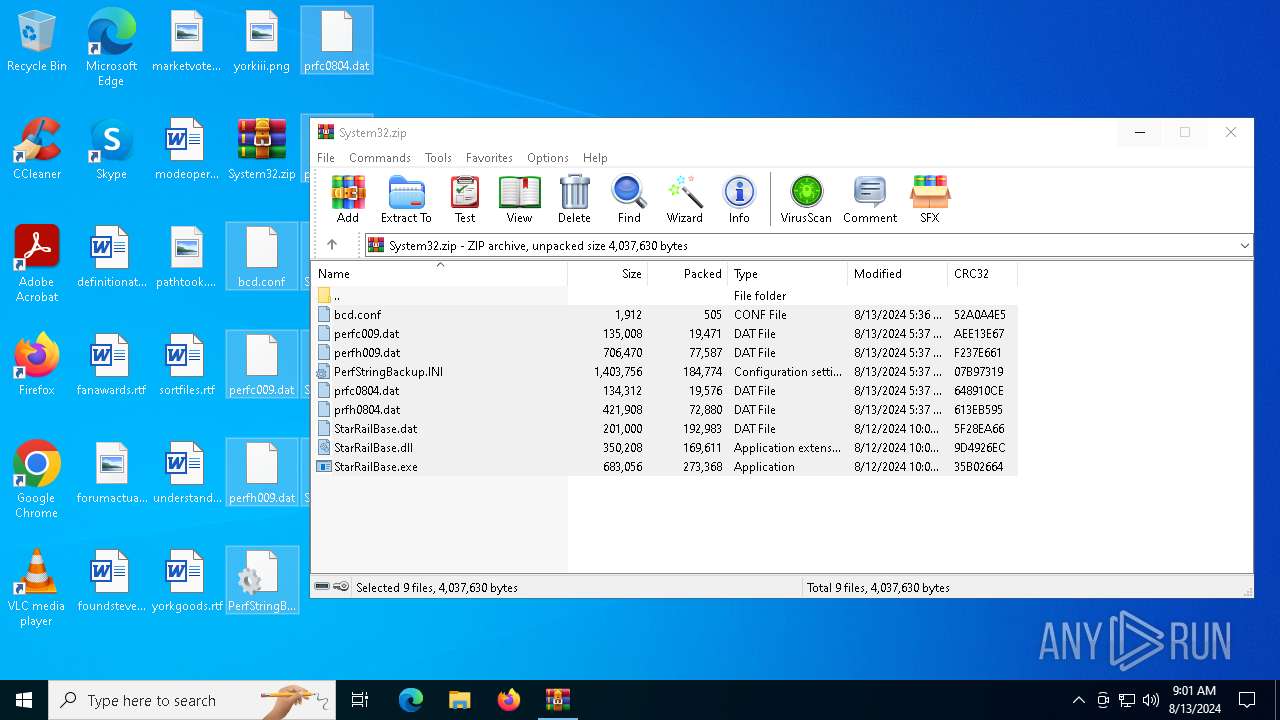This screenshot has width=1280, height=720.
Task: Select perfc009.dat in the archive list
Action: click(665, 334)
